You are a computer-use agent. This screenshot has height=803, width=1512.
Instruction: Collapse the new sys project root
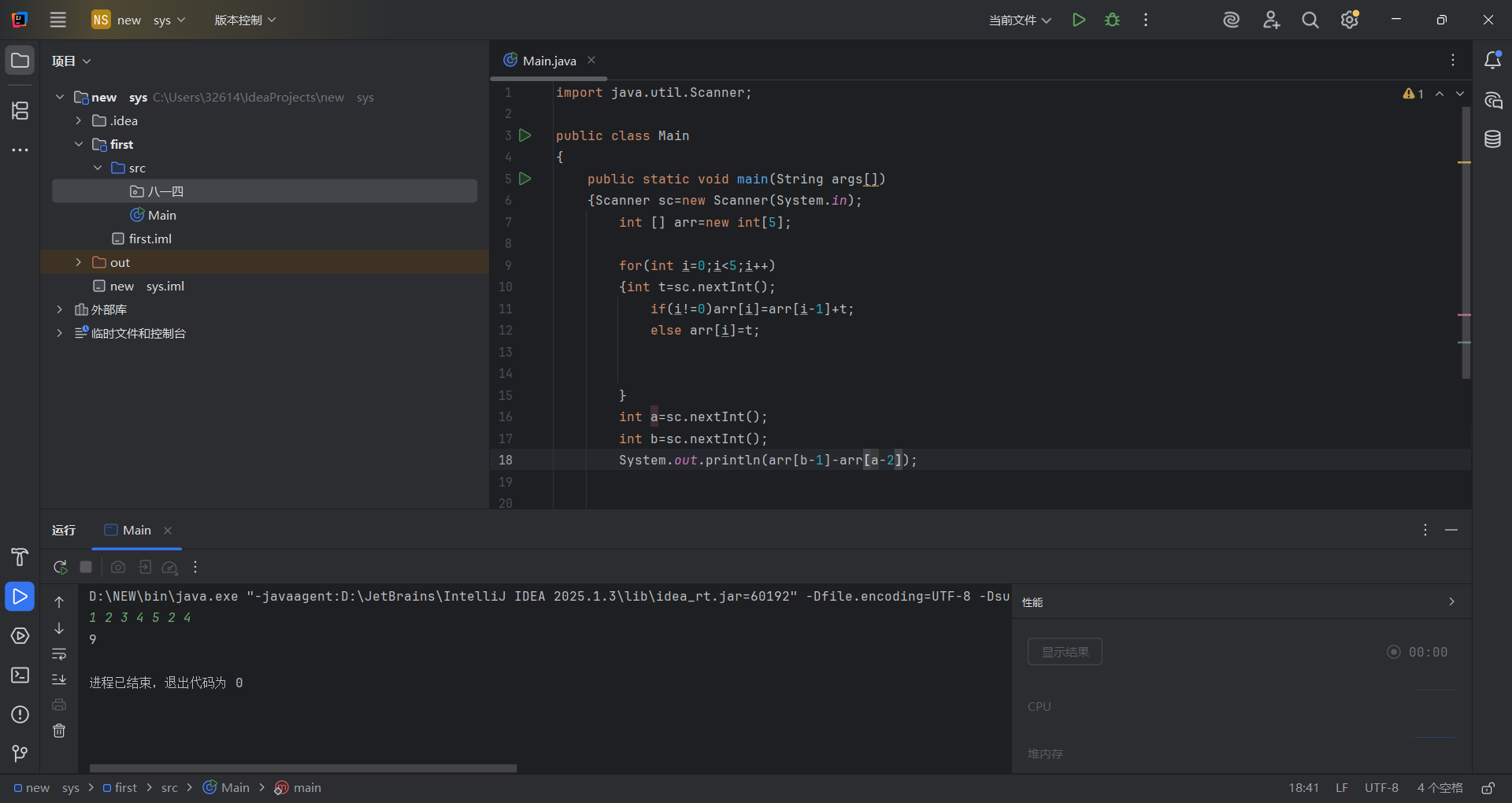[60, 97]
